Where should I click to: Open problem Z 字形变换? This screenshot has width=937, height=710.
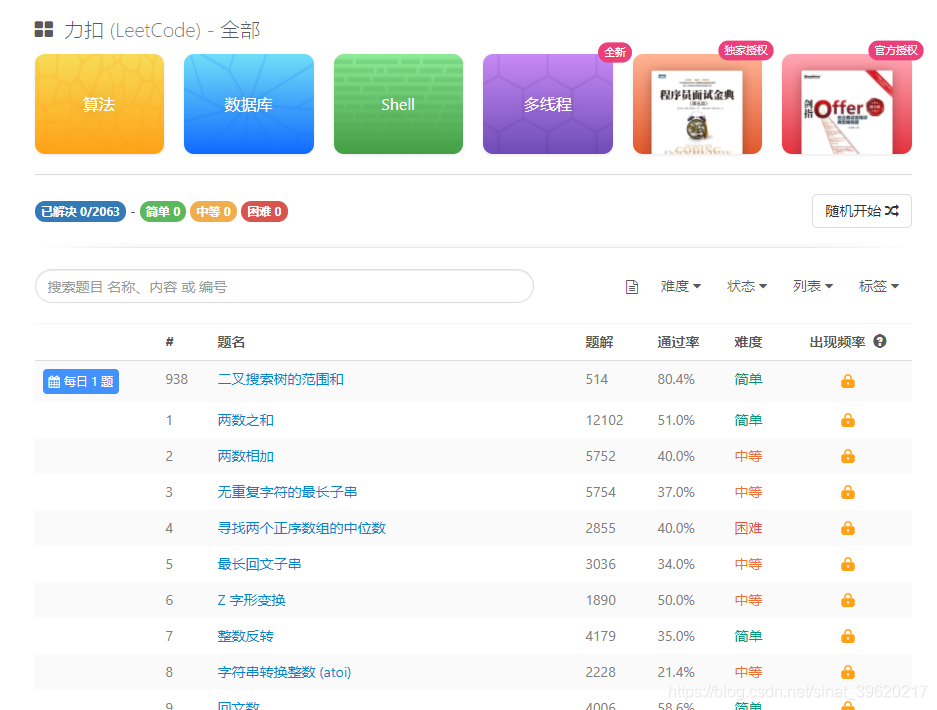click(251, 600)
